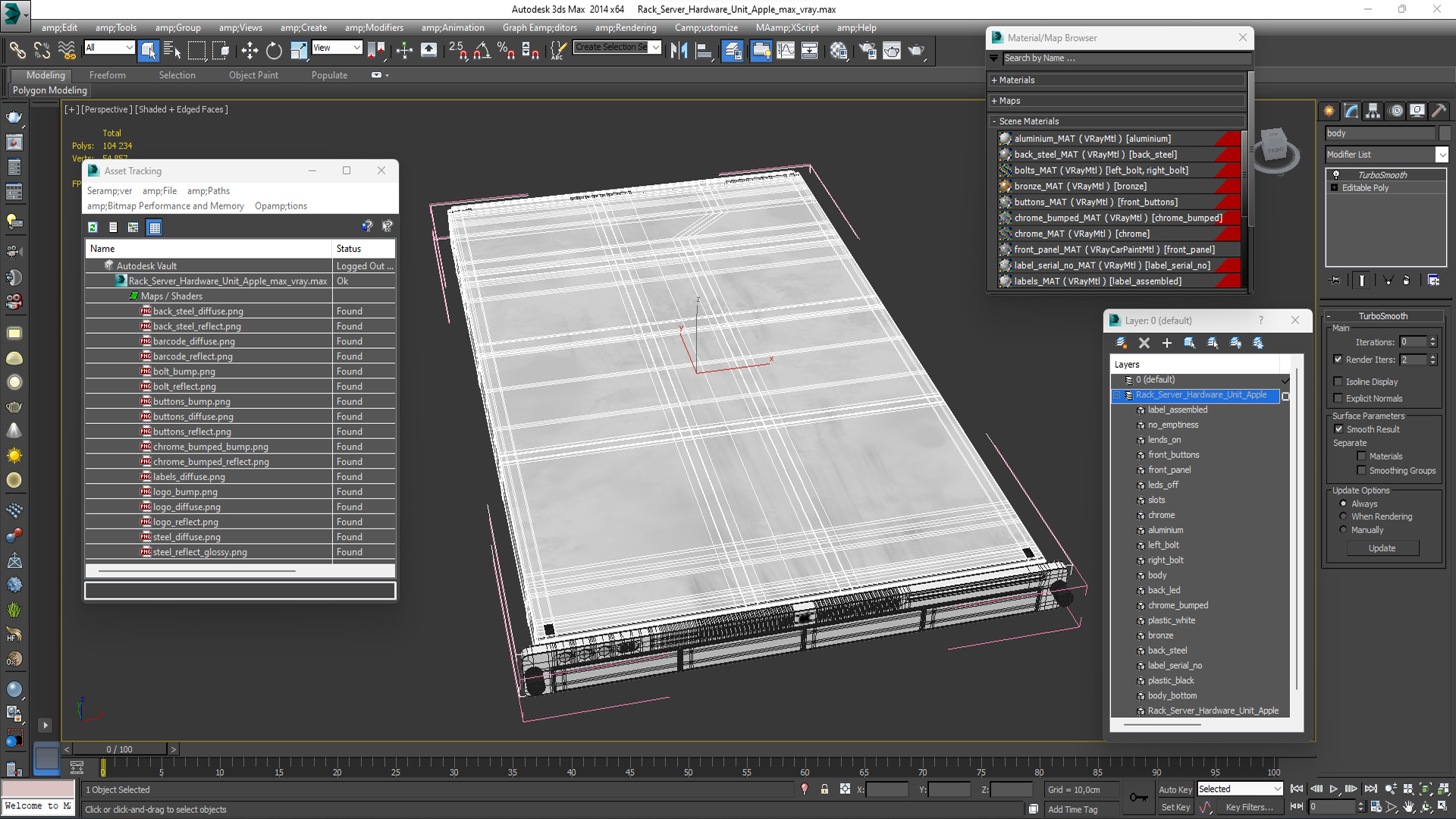Toggle the Angle Snap icon
This screenshot has width=1456, height=819.
pyautogui.click(x=482, y=51)
